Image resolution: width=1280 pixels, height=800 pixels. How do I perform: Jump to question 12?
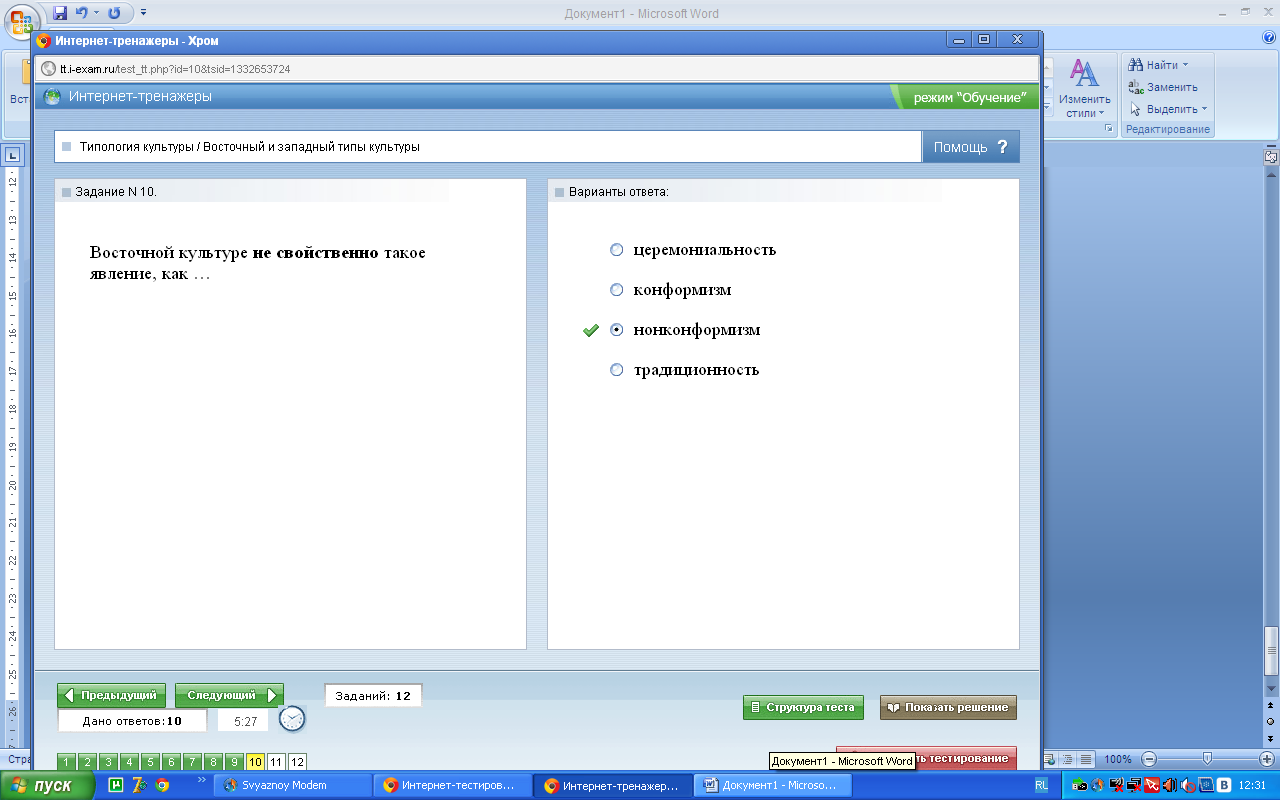[297, 762]
